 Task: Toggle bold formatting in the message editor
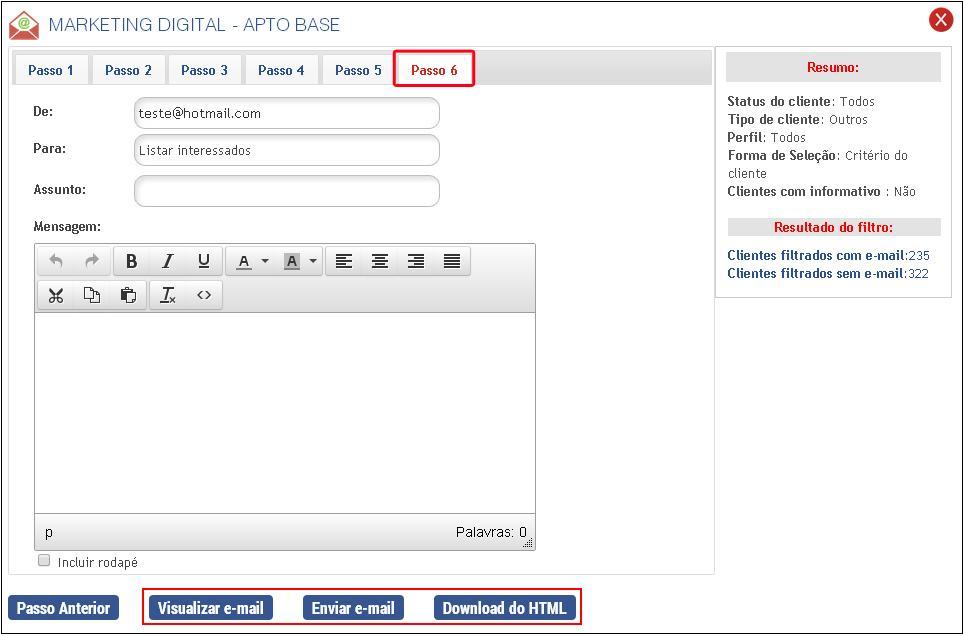(131, 261)
